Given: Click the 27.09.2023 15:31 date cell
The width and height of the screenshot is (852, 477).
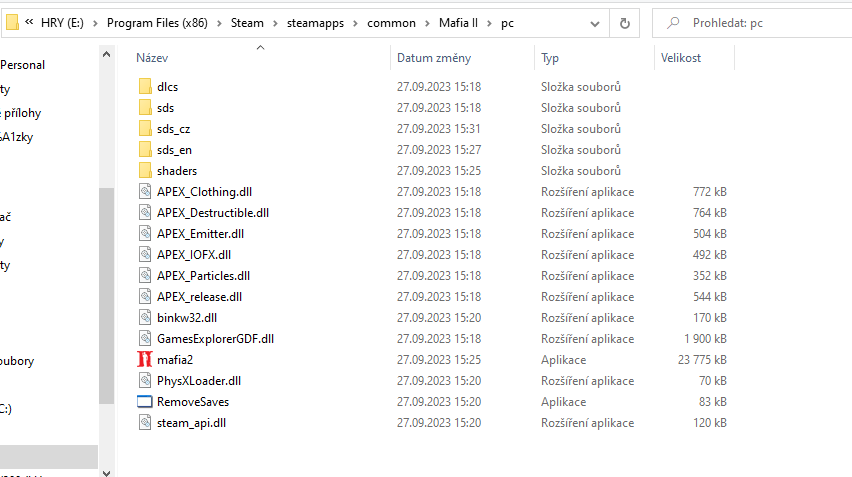Looking at the screenshot, I should point(439,129).
